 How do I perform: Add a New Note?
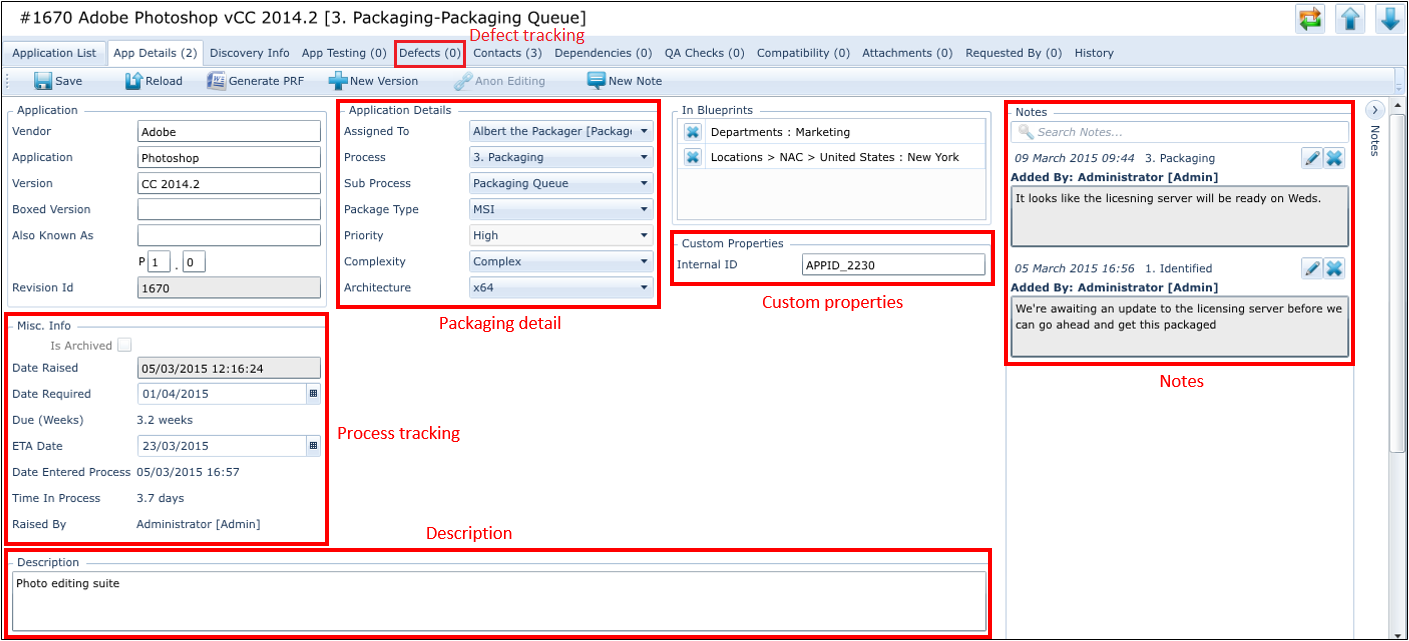point(624,81)
